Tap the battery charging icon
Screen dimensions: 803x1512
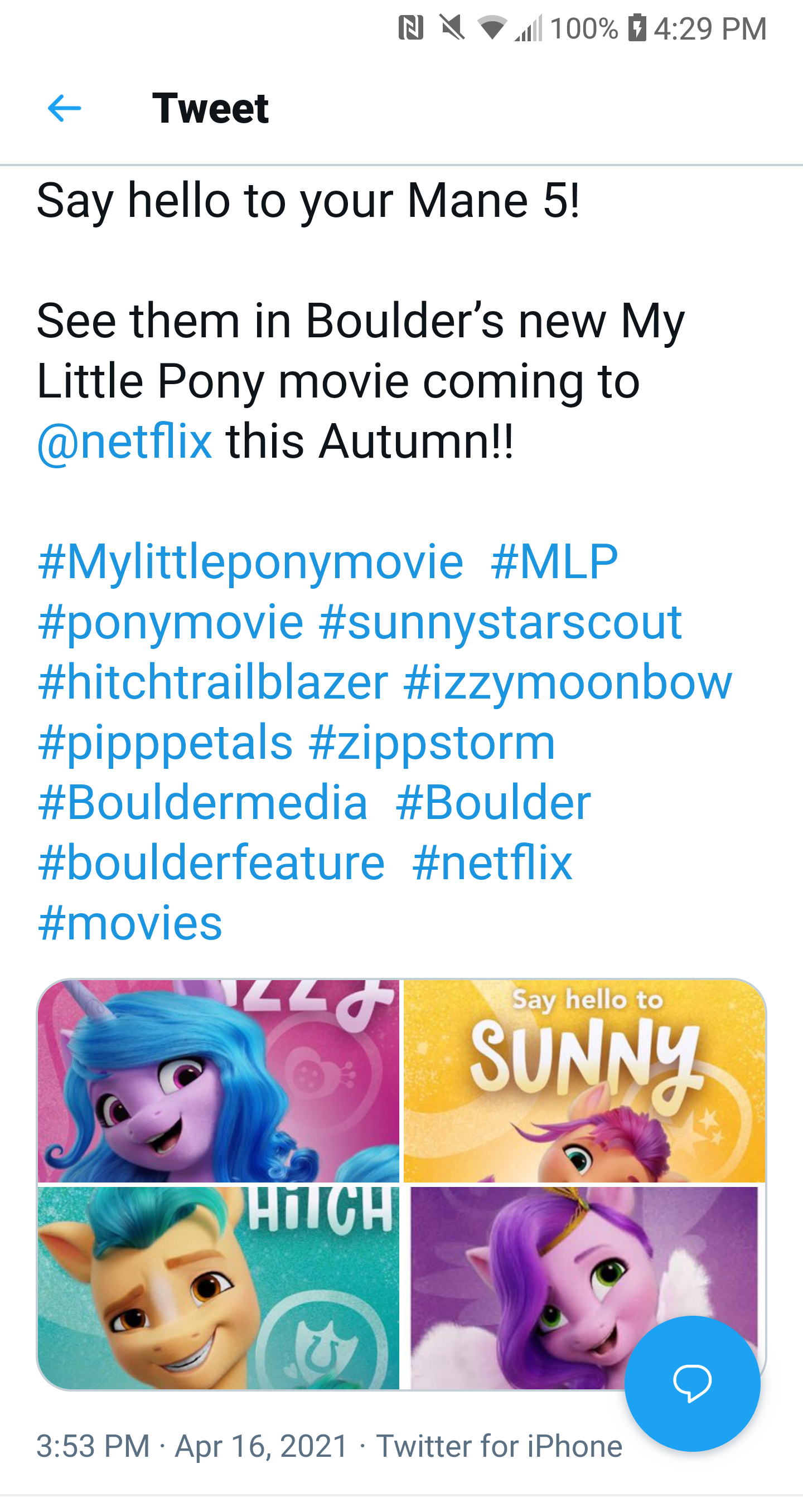637,27
